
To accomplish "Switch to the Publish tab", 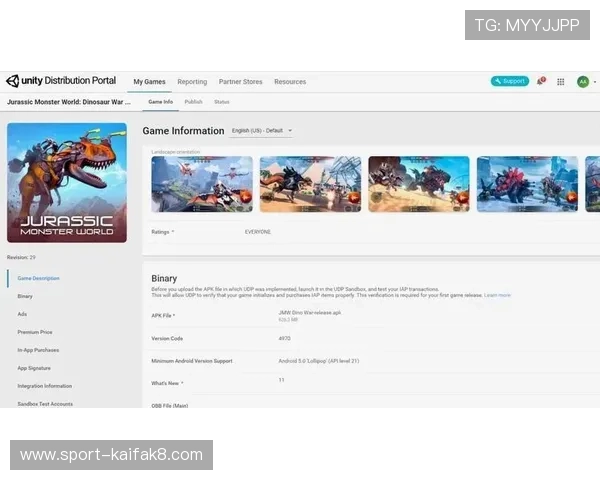I will 193,102.
